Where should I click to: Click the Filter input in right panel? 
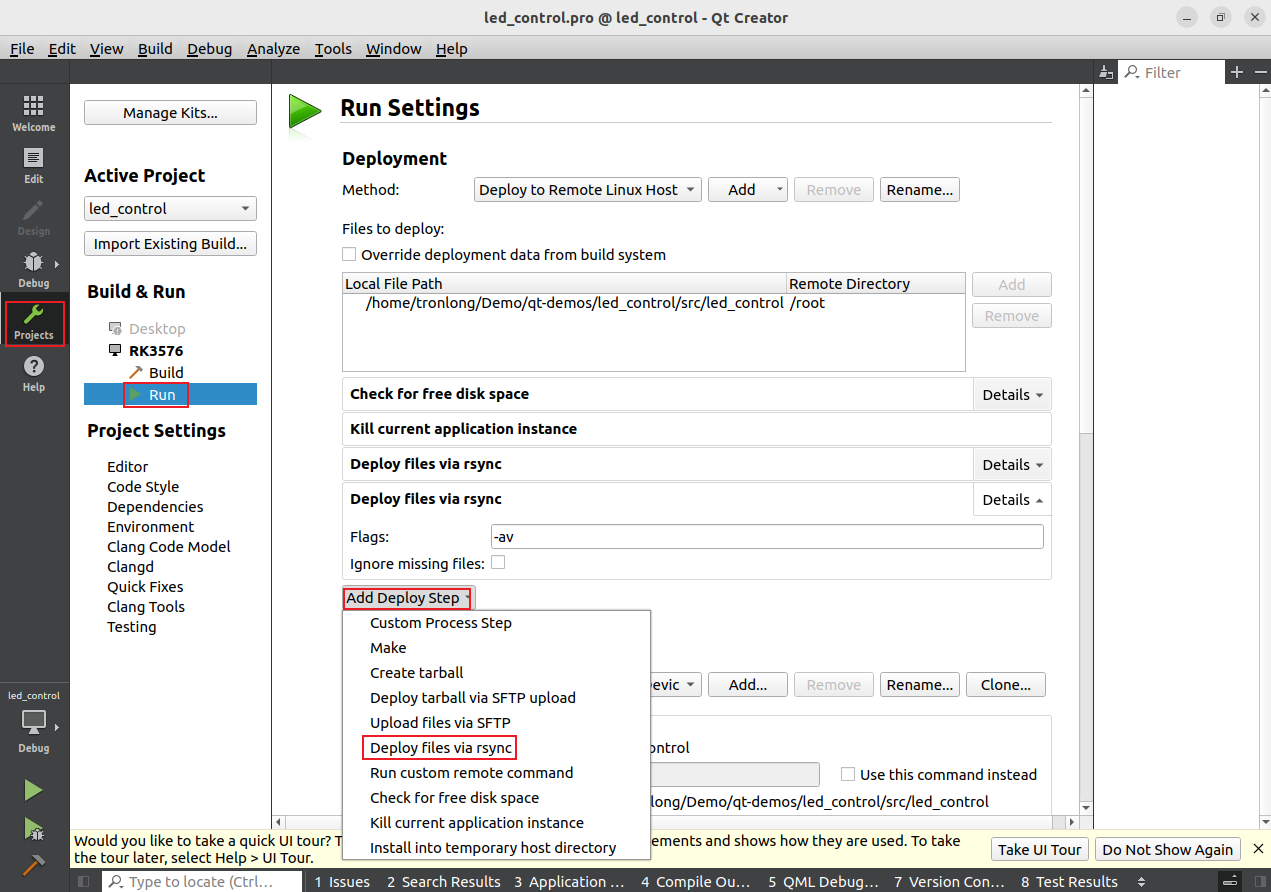[x=1171, y=72]
